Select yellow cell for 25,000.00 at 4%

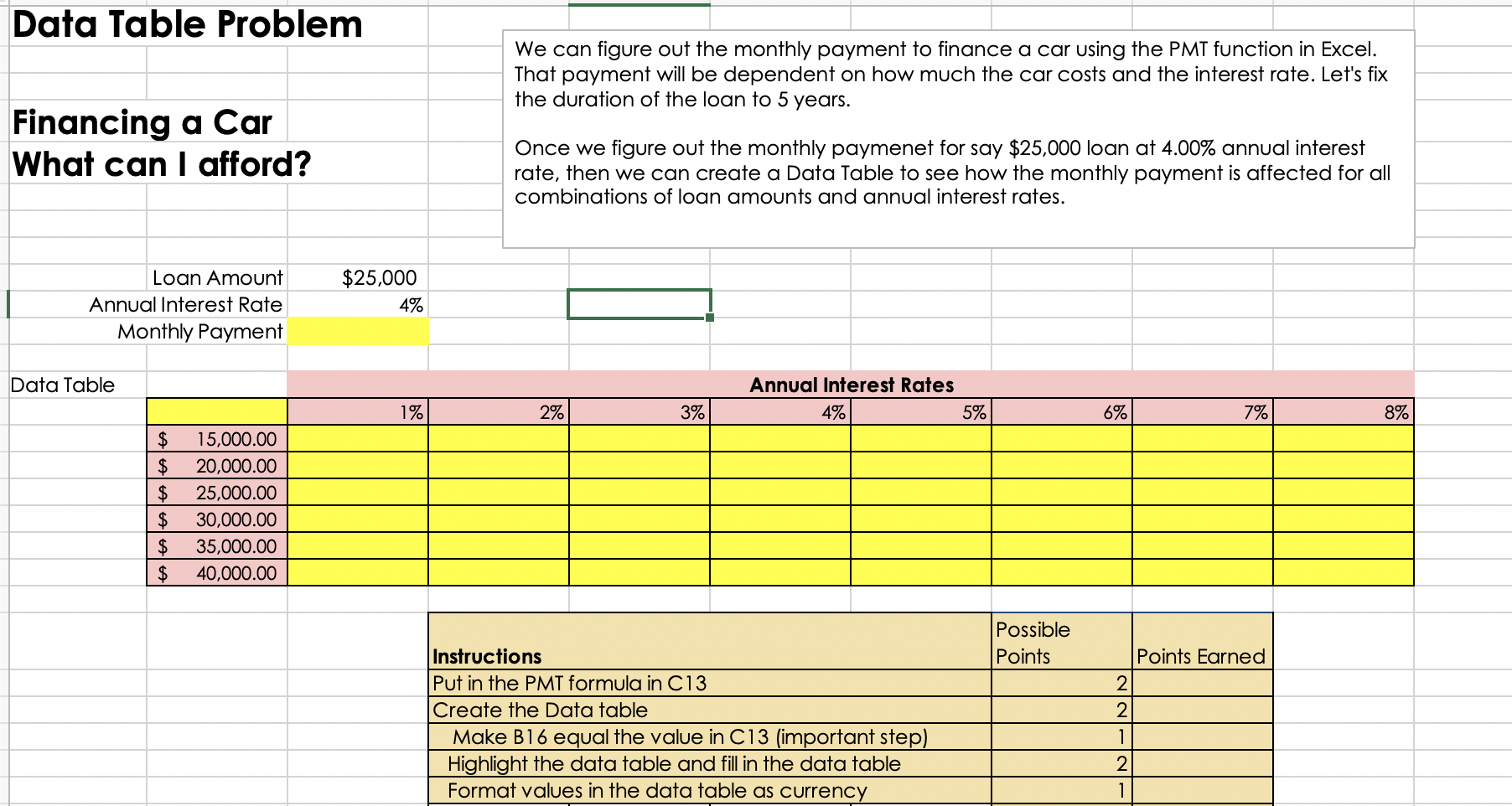780,492
